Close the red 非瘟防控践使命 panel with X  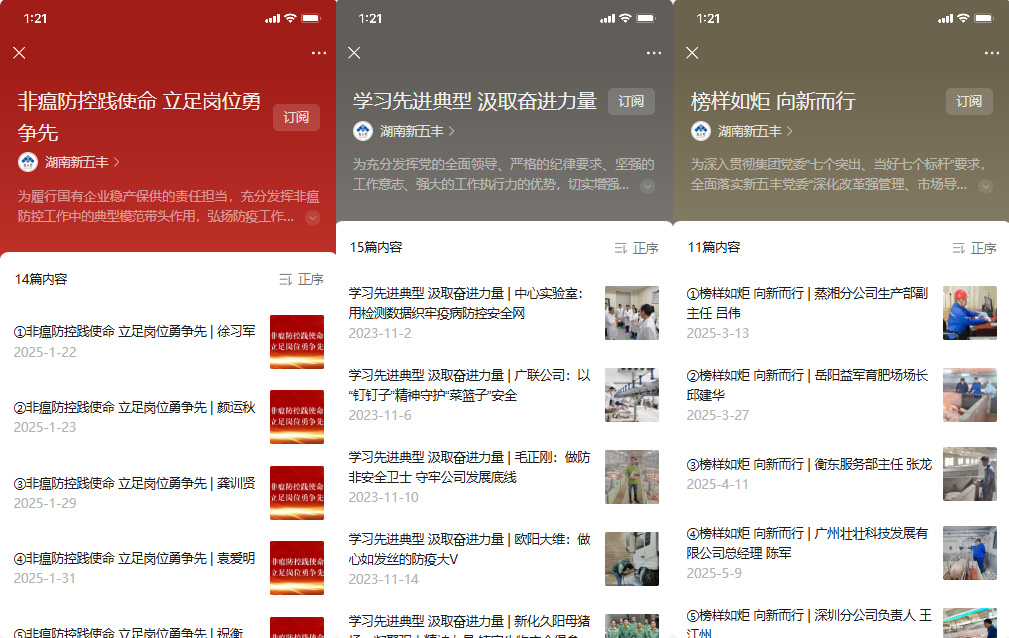(x=19, y=53)
